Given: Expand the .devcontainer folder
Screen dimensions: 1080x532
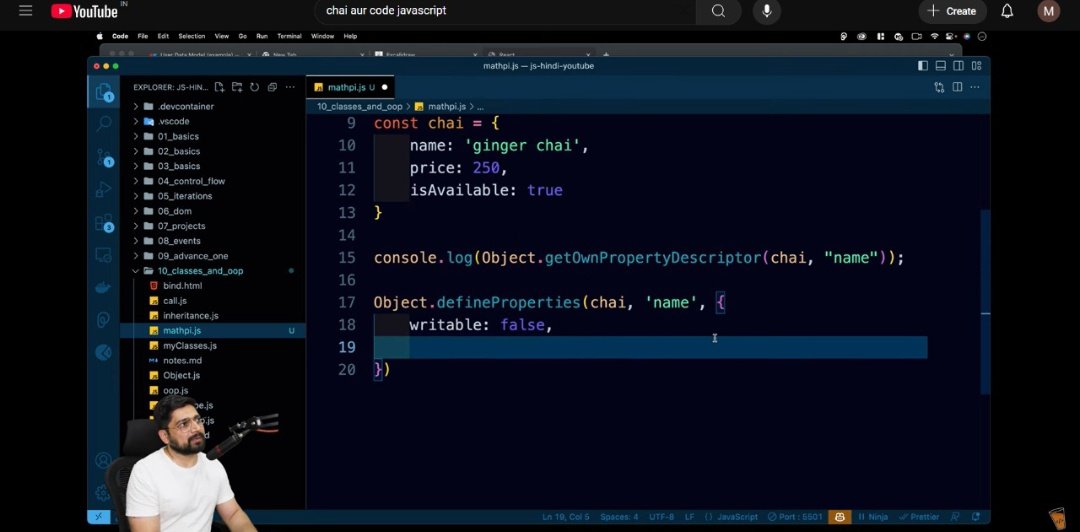Looking at the screenshot, I should tap(212, 106).
